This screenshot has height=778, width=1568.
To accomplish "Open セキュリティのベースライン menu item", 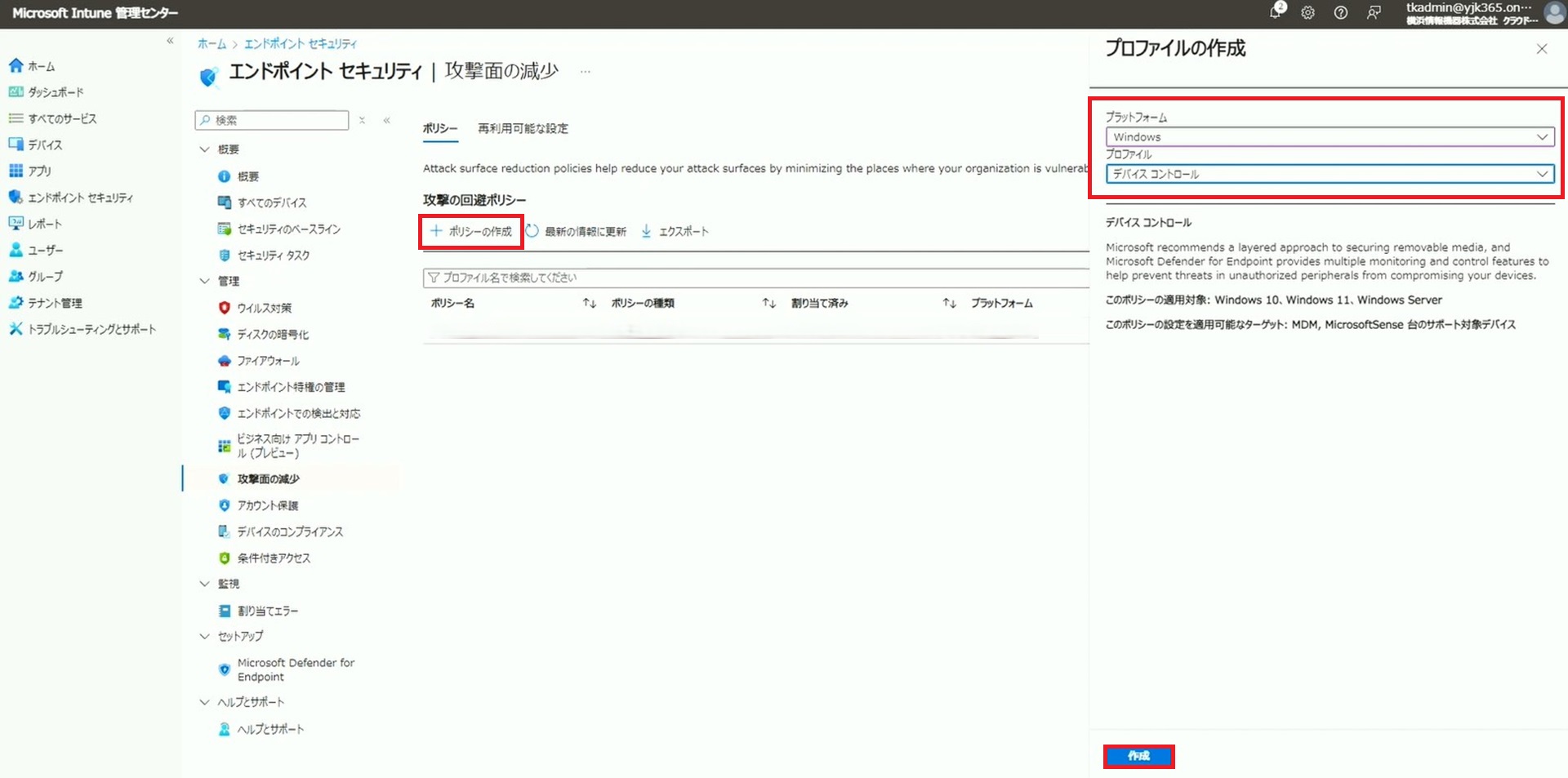I will (x=288, y=229).
